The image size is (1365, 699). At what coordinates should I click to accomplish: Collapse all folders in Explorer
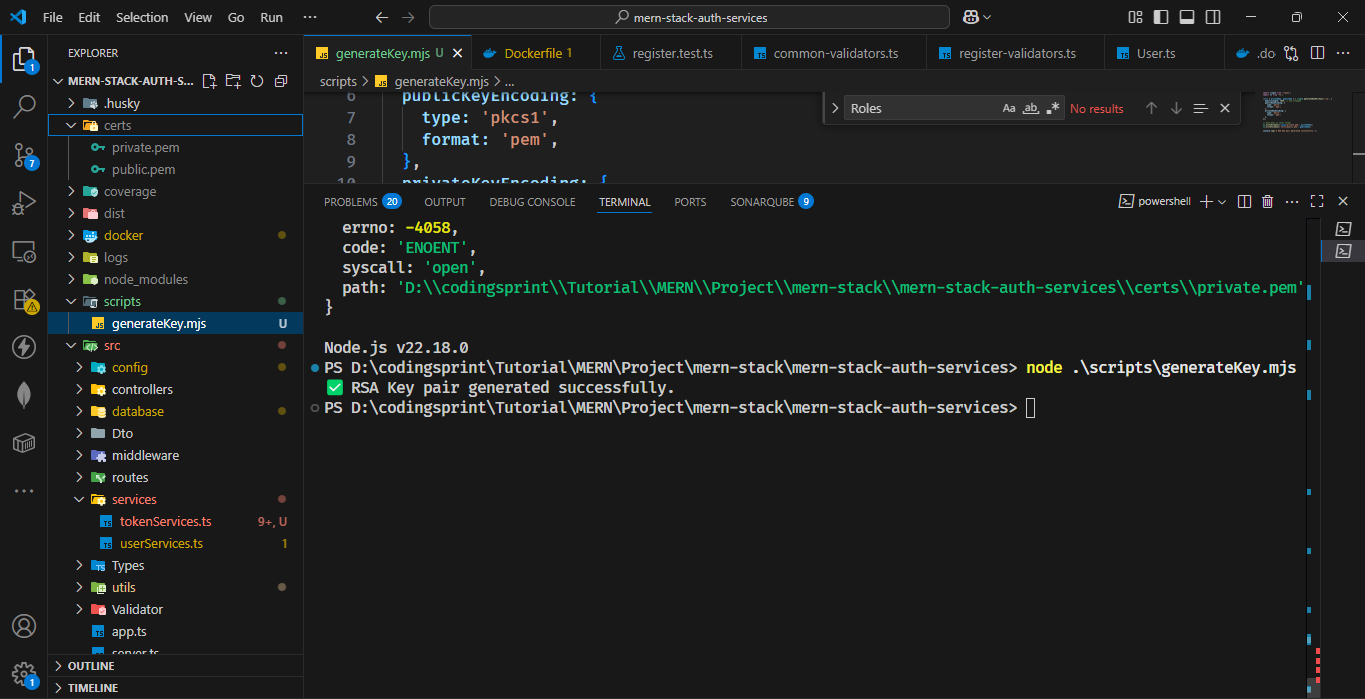(x=281, y=81)
